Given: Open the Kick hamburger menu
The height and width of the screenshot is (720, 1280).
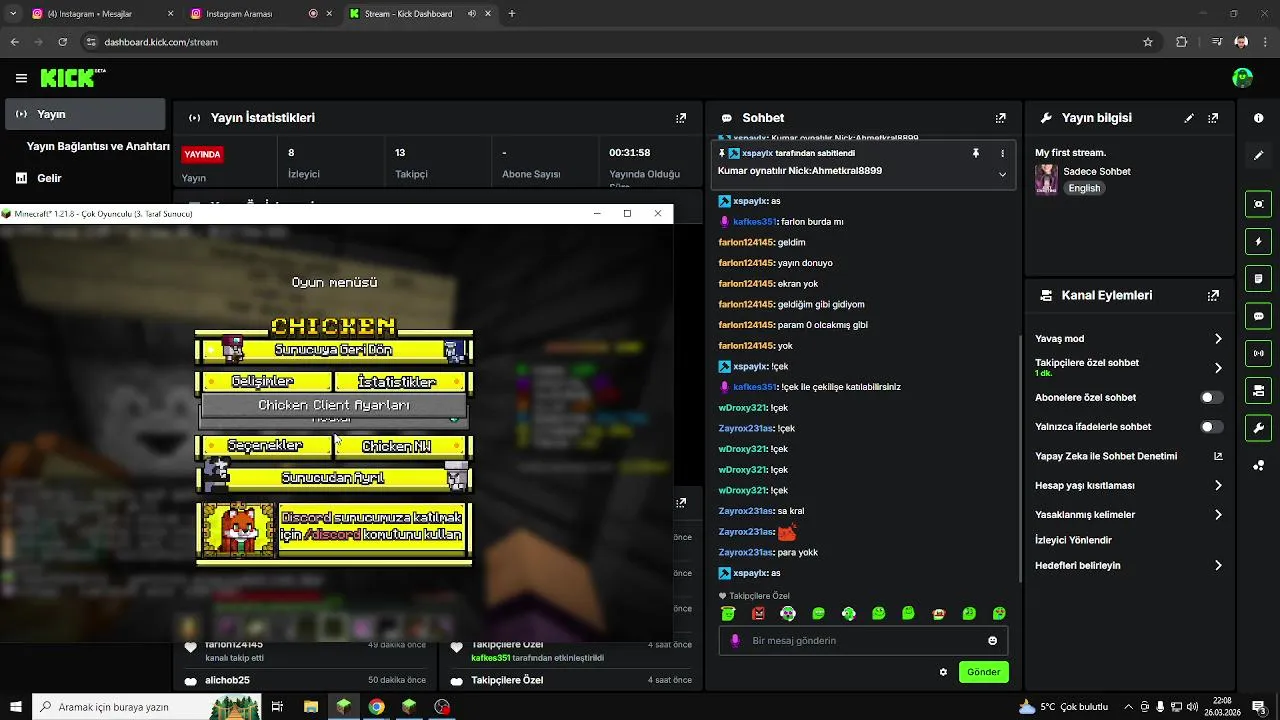Looking at the screenshot, I should [x=21, y=78].
